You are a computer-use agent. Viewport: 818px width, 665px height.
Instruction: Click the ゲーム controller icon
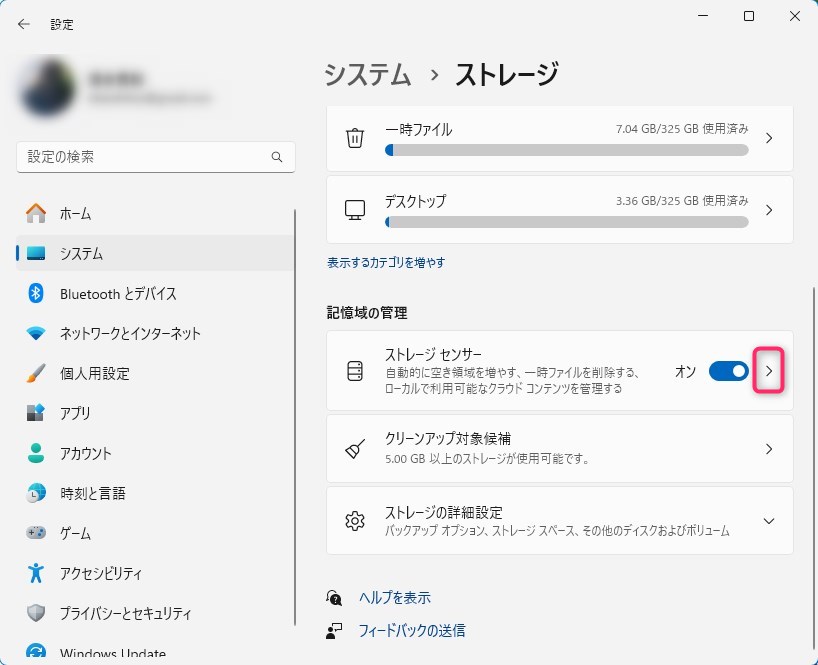tap(36, 533)
